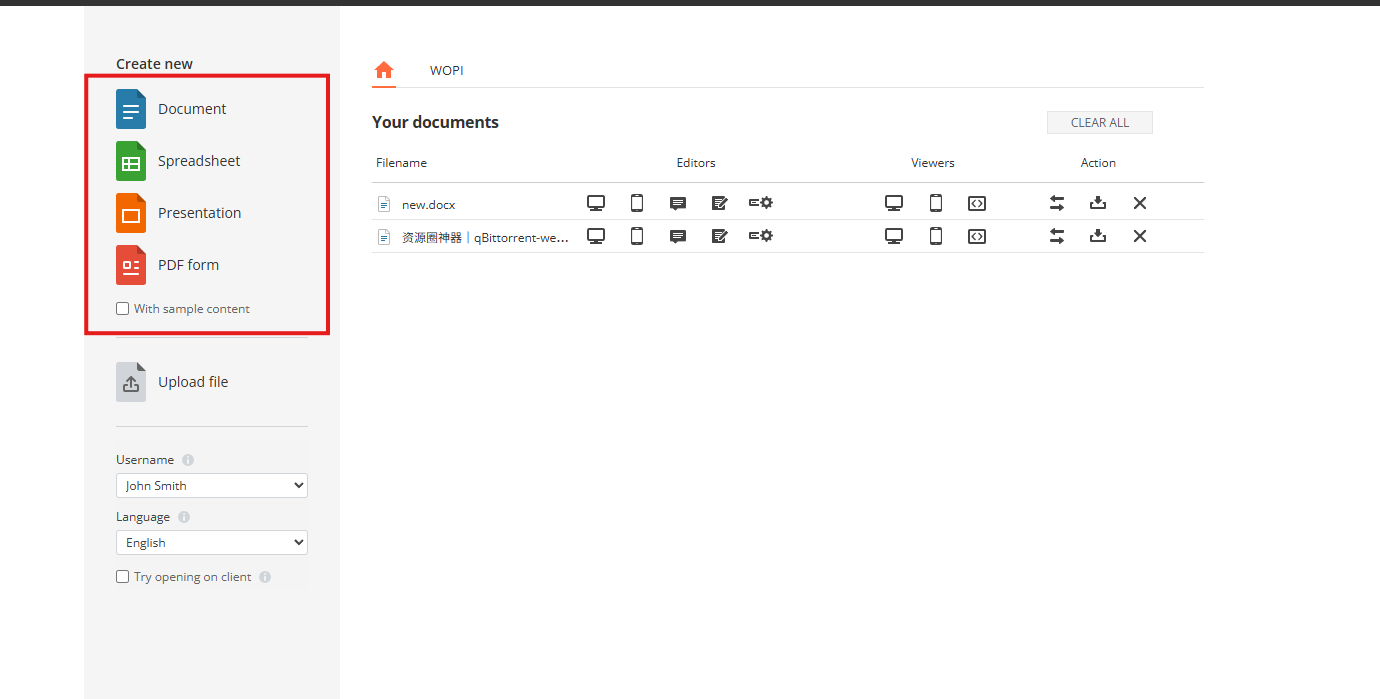Open the qBittorrent filename link
1380x699 pixels.
485,238
